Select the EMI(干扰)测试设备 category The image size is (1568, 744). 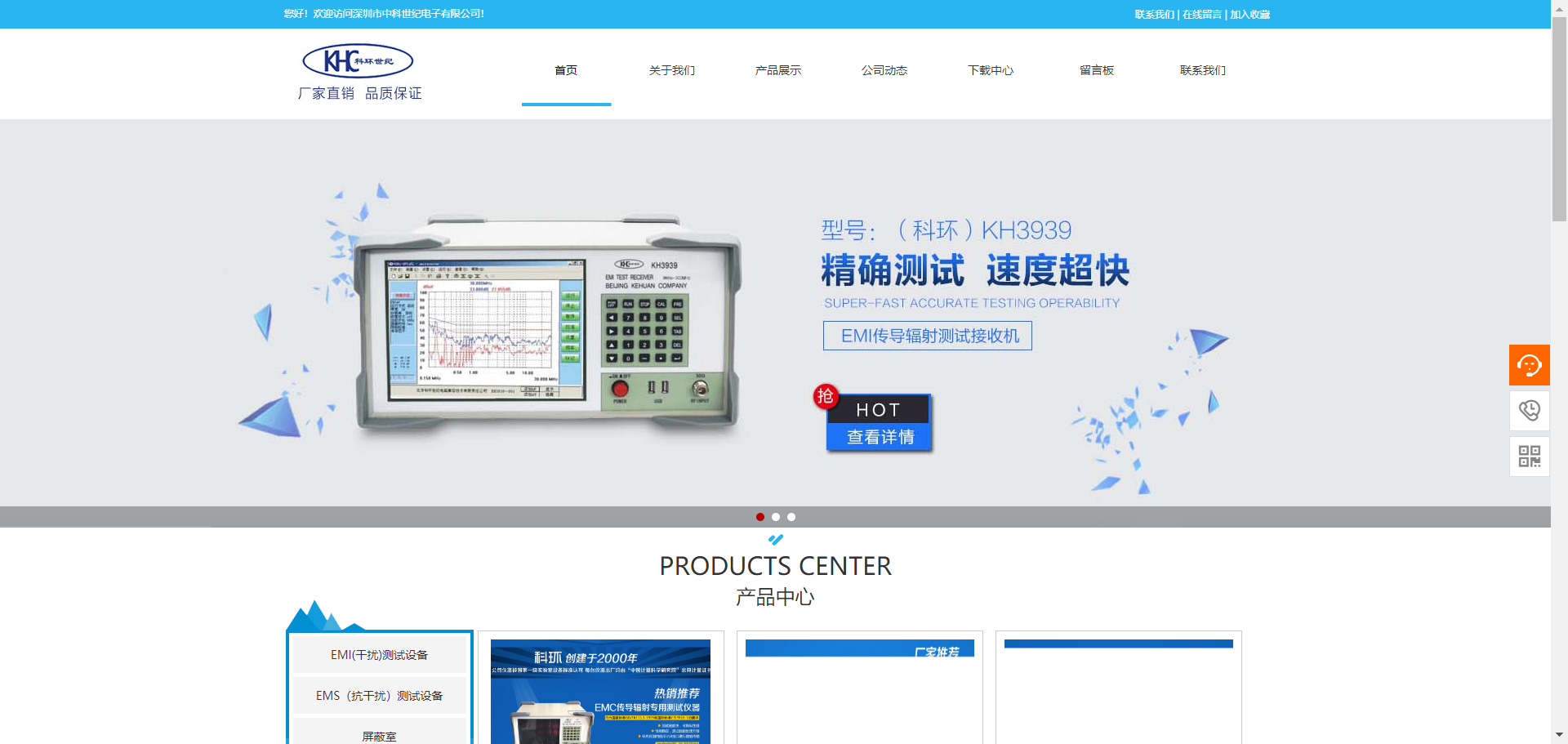(379, 655)
